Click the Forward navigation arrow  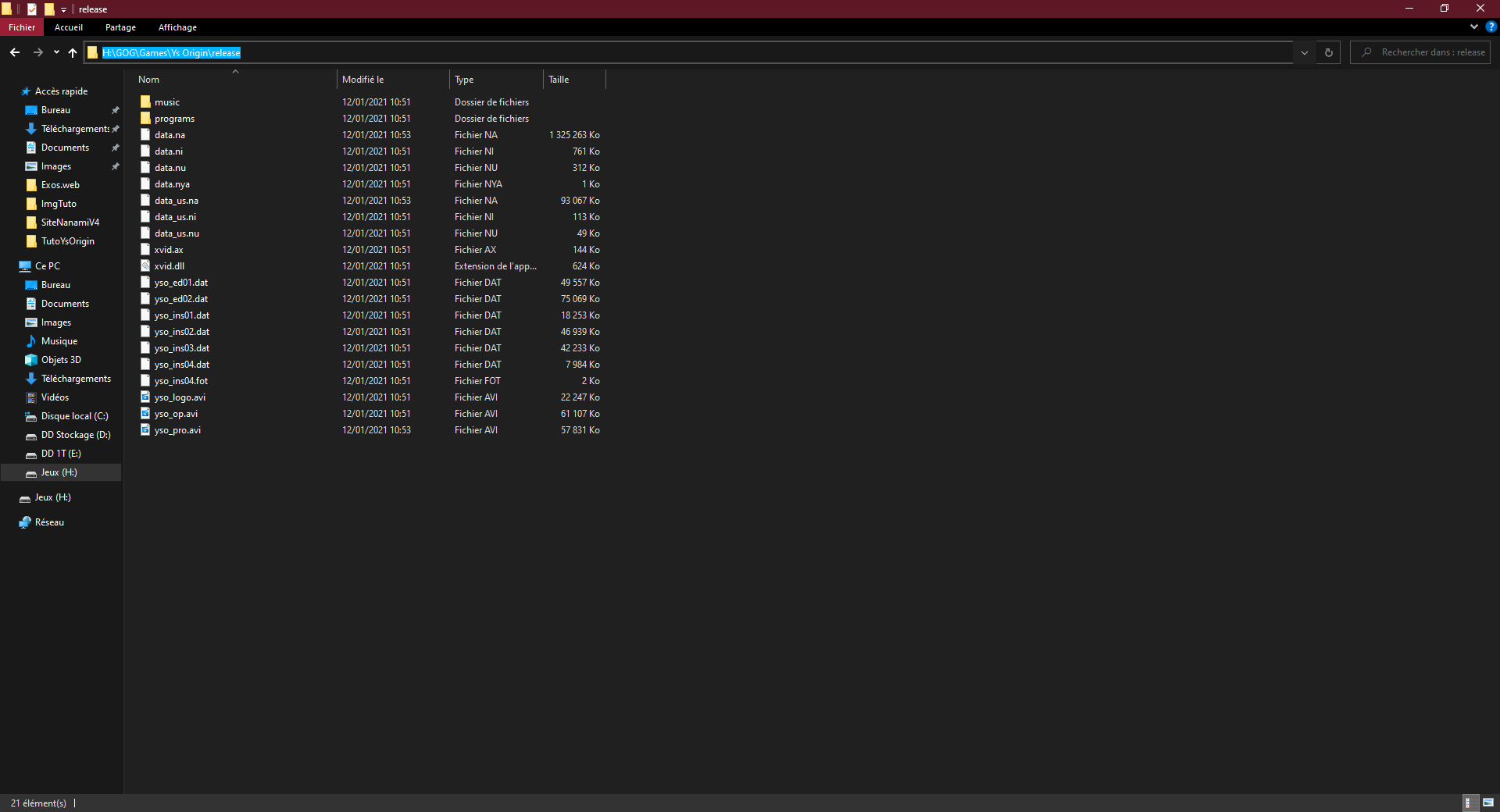pyautogui.click(x=37, y=52)
